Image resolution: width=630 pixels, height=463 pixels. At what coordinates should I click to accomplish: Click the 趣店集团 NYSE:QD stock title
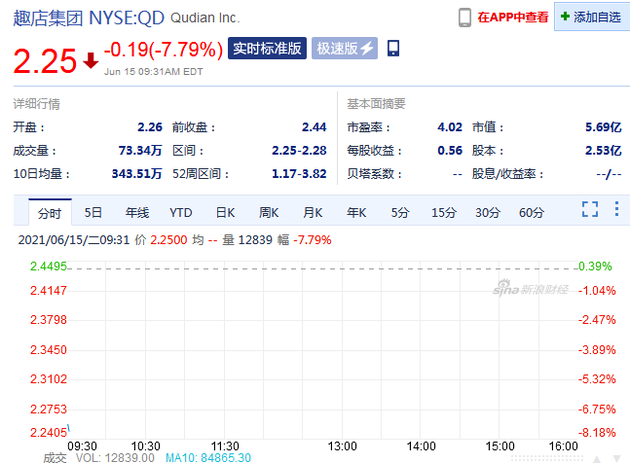pyautogui.click(x=100, y=17)
